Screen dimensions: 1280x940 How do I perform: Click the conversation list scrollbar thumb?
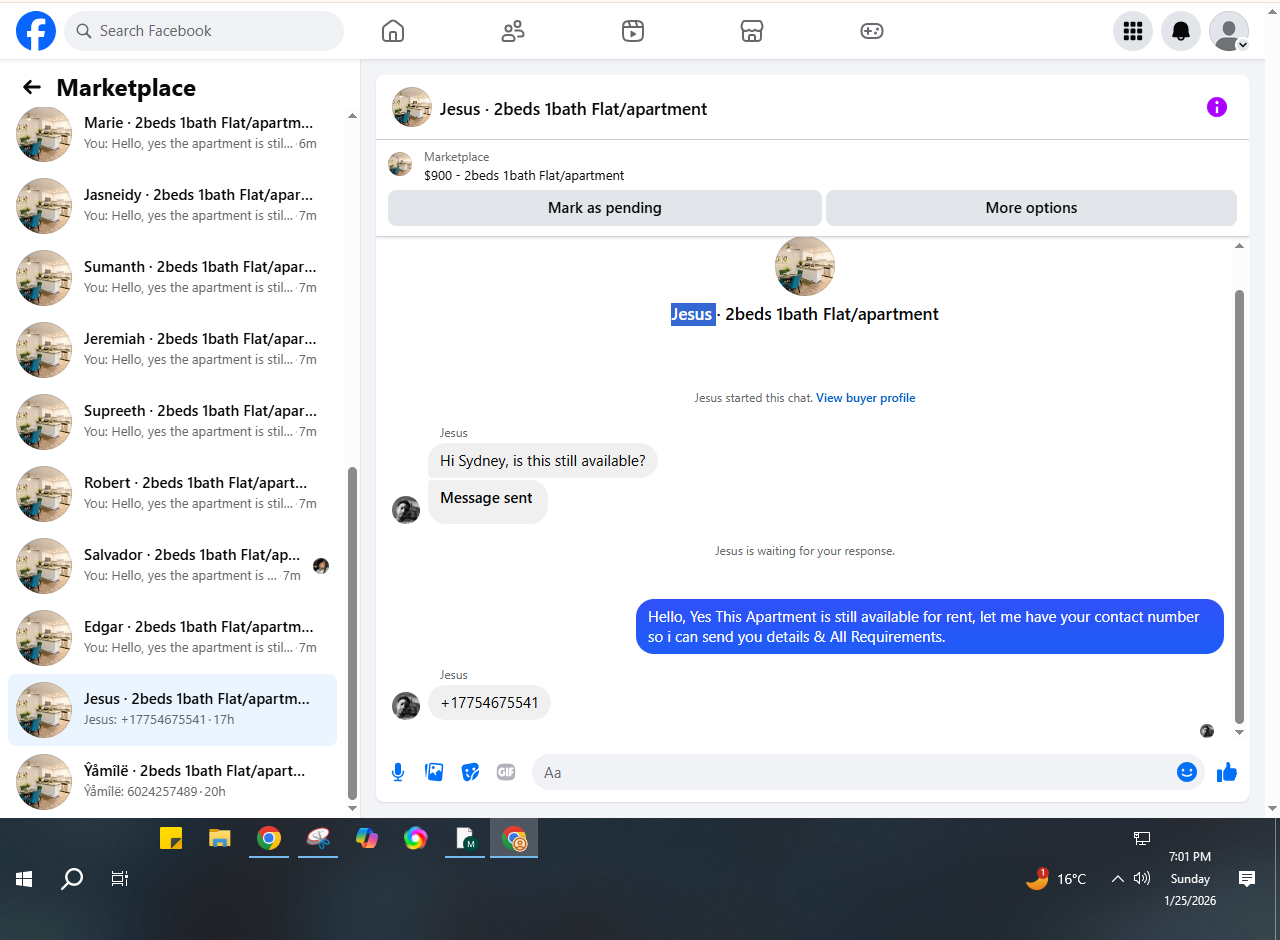[352, 633]
